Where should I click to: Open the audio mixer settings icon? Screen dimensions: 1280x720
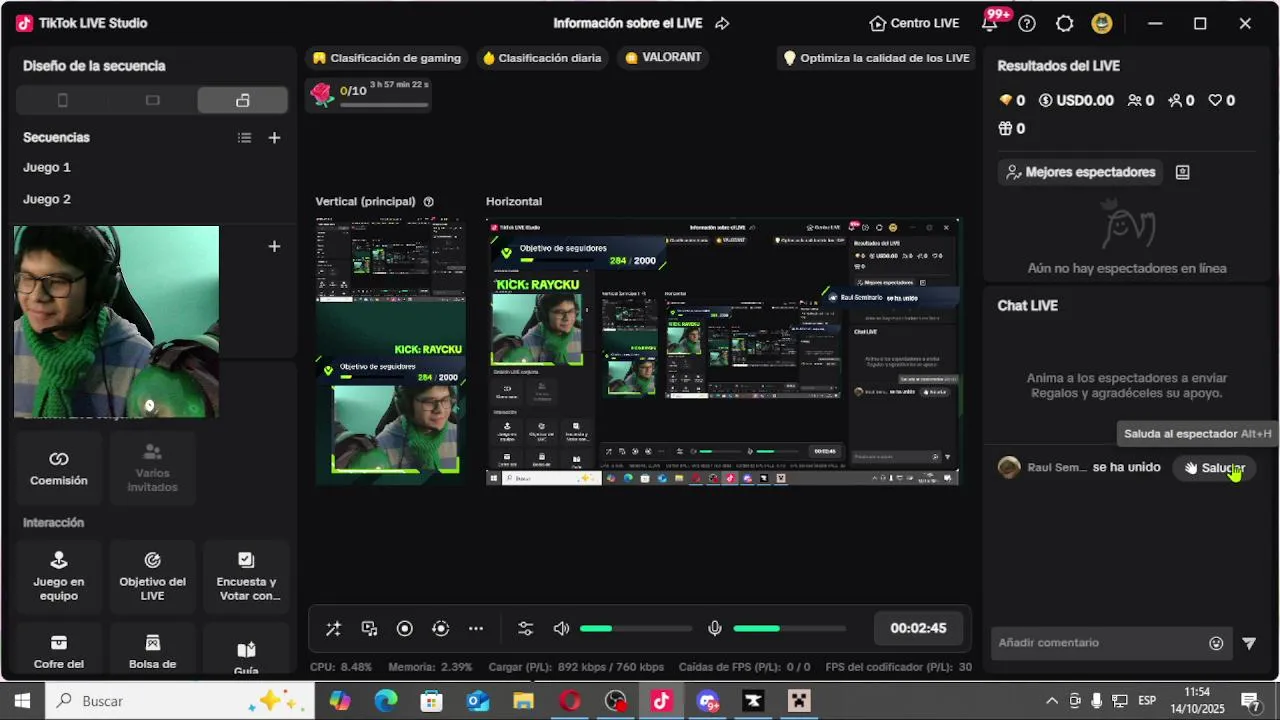pos(525,628)
